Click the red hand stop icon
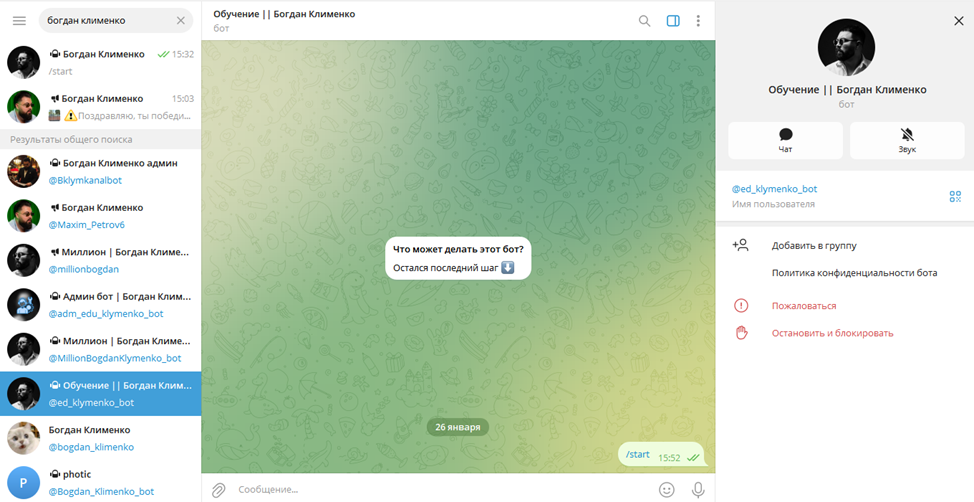This screenshot has height=502, width=974. click(x=741, y=333)
